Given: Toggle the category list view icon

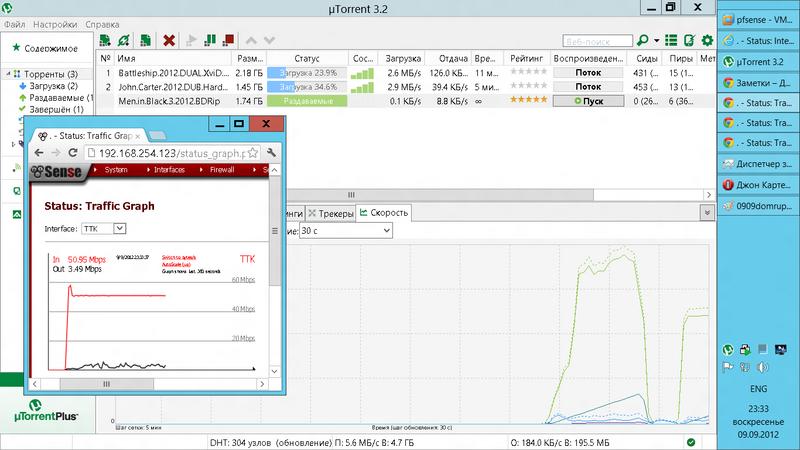Looking at the screenshot, I should coord(671,40).
